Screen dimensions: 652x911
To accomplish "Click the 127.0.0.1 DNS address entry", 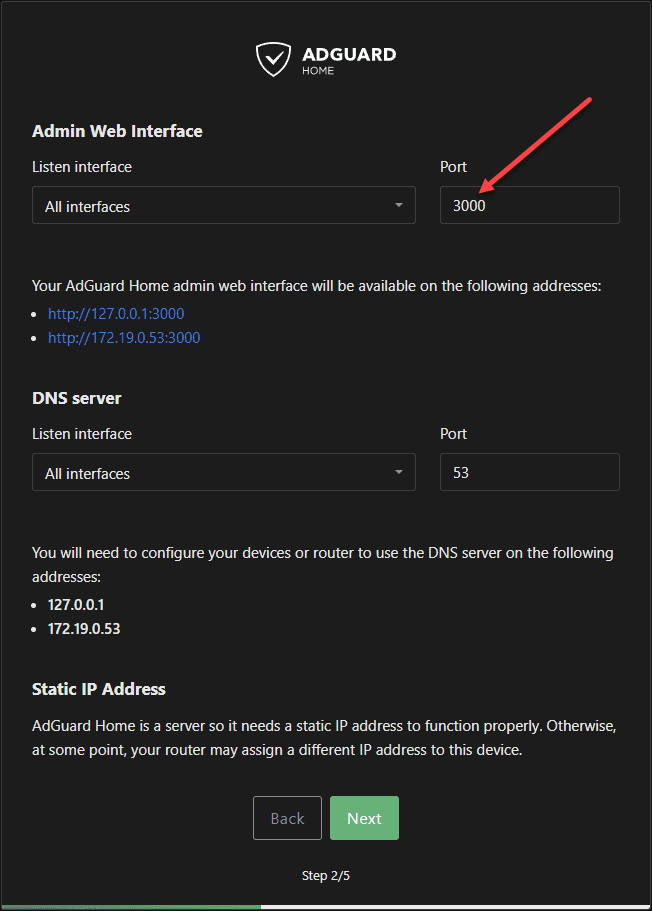I will point(78,605).
